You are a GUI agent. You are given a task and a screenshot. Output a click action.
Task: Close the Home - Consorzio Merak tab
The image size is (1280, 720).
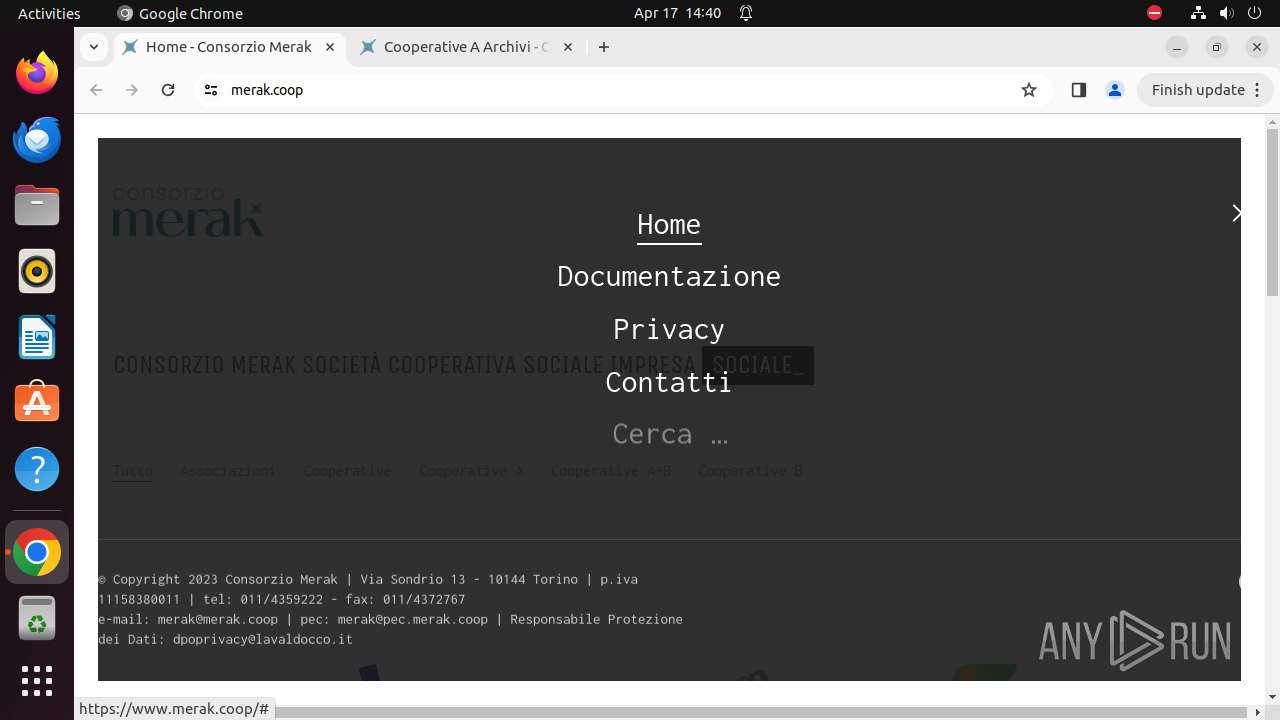click(330, 47)
